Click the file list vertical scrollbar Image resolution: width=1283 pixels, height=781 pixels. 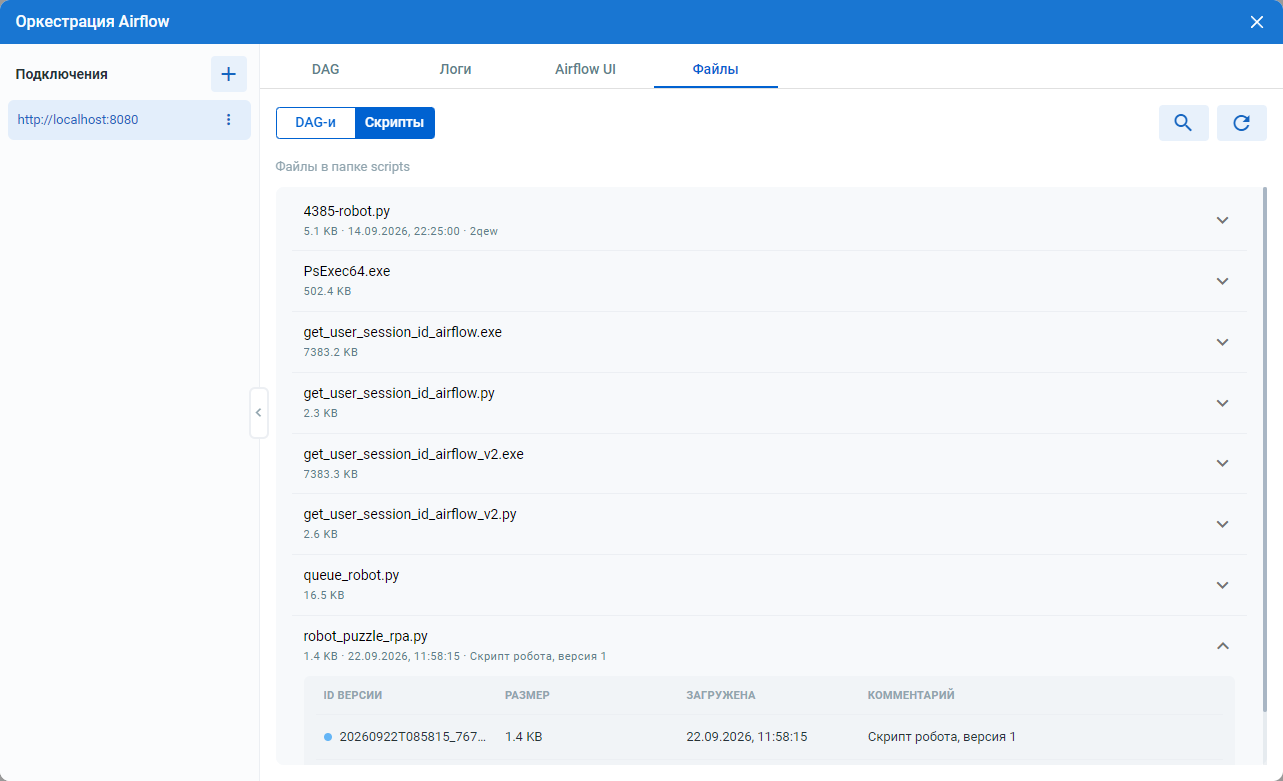point(1266,450)
